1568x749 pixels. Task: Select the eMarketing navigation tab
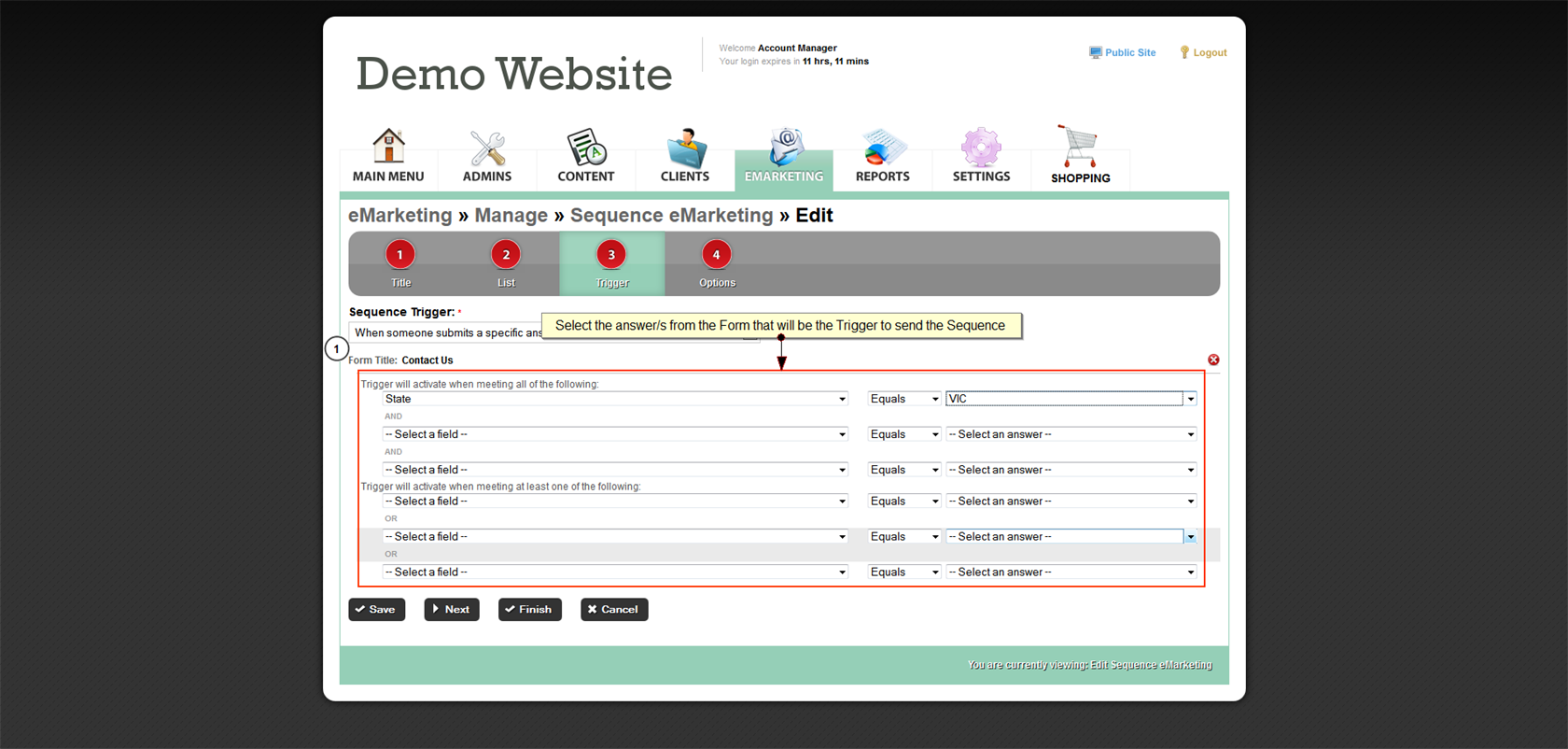pyautogui.click(x=784, y=157)
